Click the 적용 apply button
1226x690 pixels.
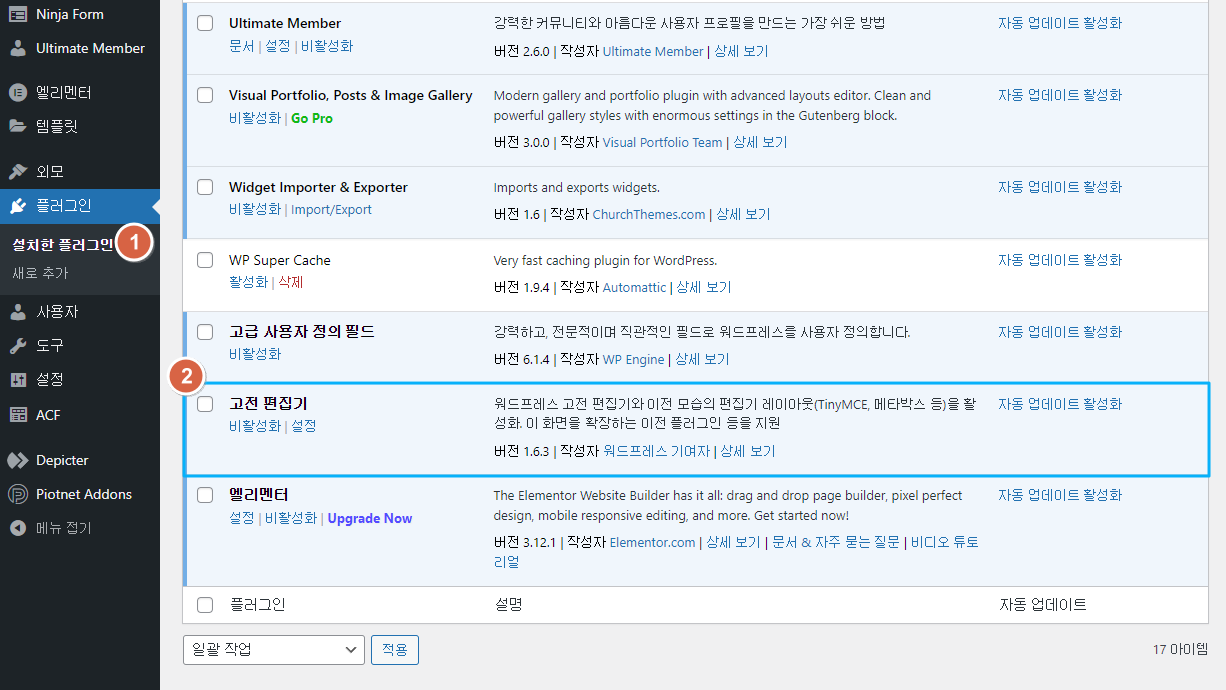click(x=395, y=650)
